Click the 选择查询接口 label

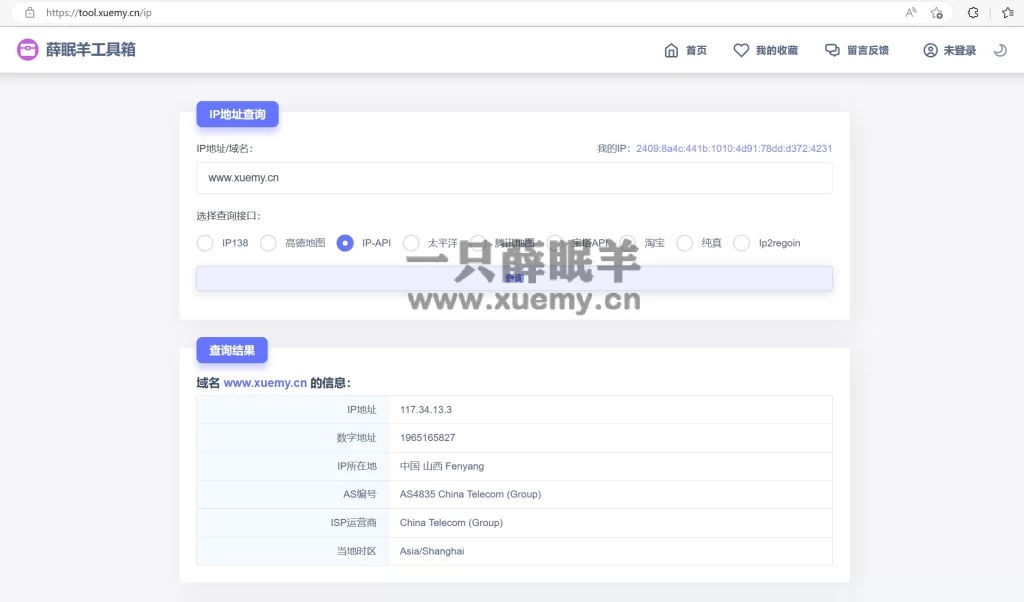[229, 215]
